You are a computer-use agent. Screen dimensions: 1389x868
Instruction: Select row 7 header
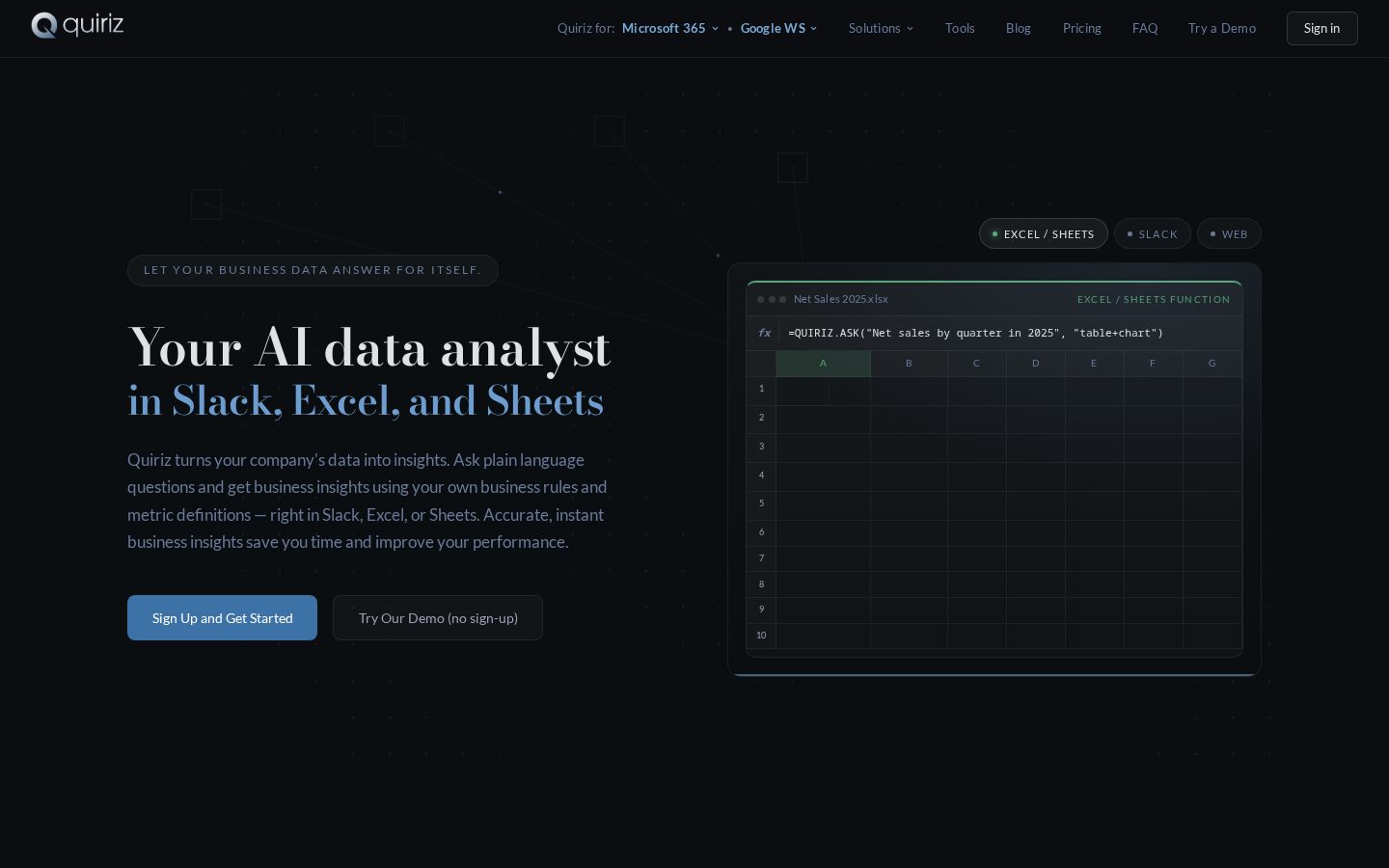coord(761,558)
